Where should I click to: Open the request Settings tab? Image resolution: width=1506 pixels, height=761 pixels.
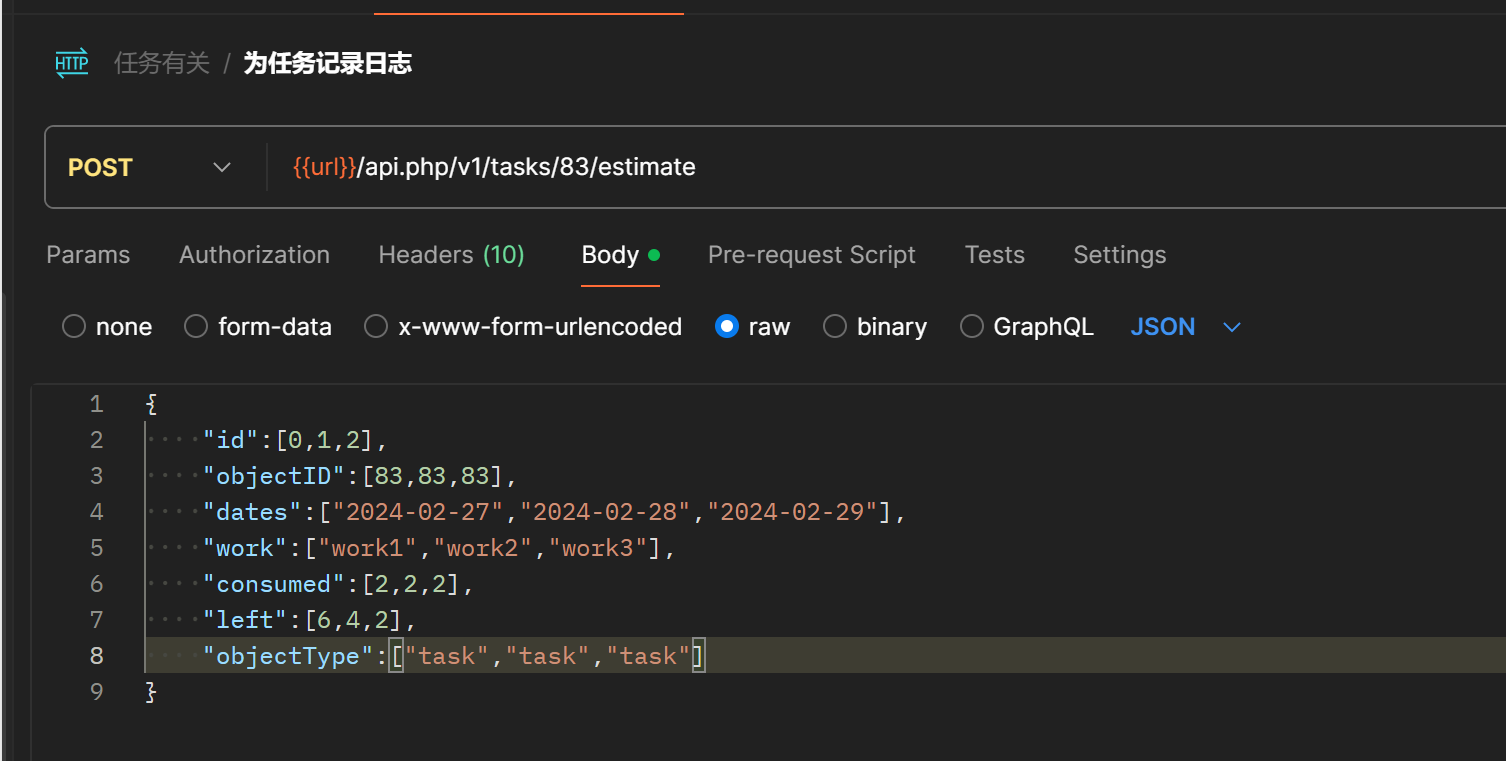pos(1119,255)
